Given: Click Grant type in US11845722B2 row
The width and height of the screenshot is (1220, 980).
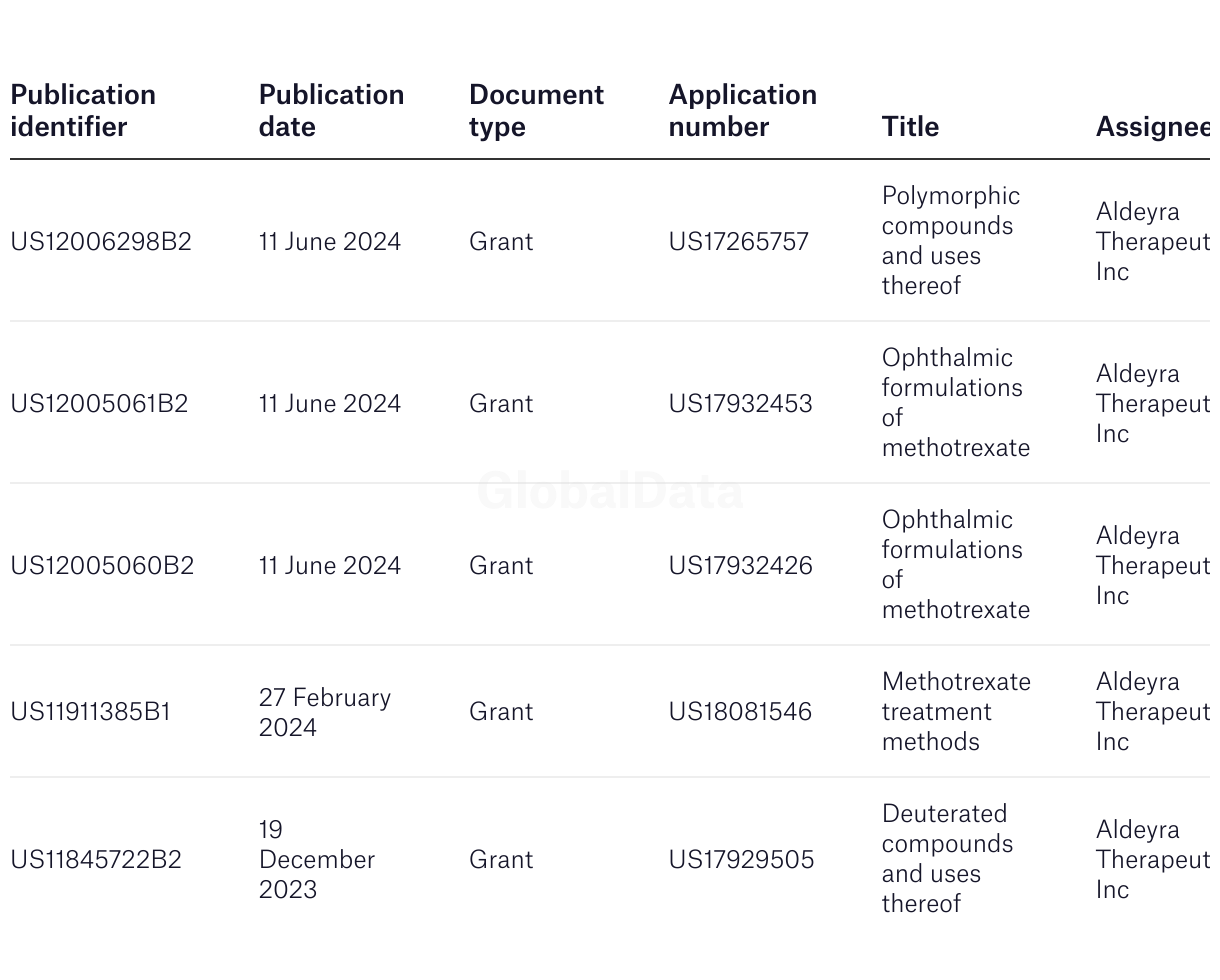Looking at the screenshot, I should [501, 860].
